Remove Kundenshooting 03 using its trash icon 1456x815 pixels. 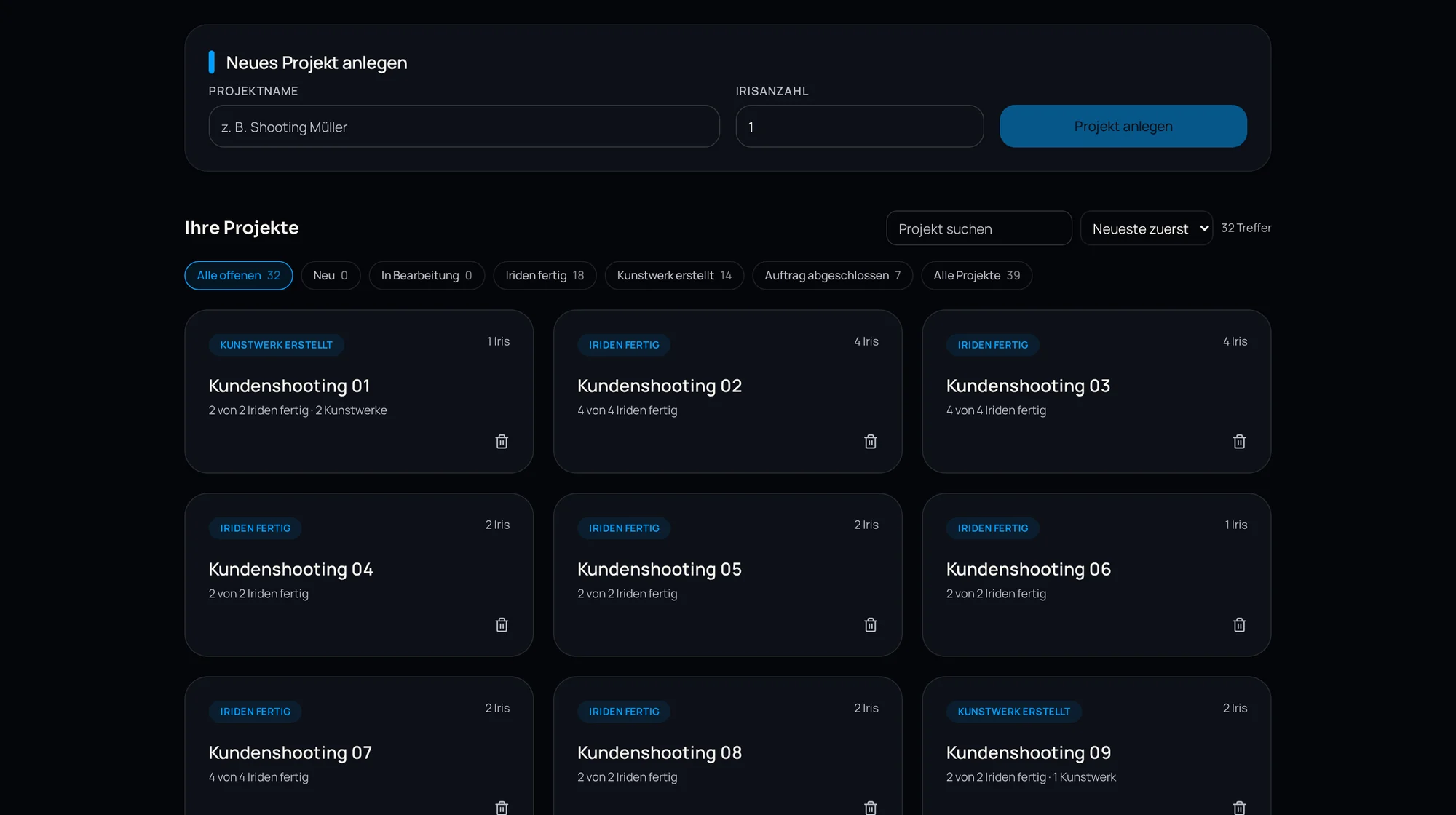(x=1239, y=442)
